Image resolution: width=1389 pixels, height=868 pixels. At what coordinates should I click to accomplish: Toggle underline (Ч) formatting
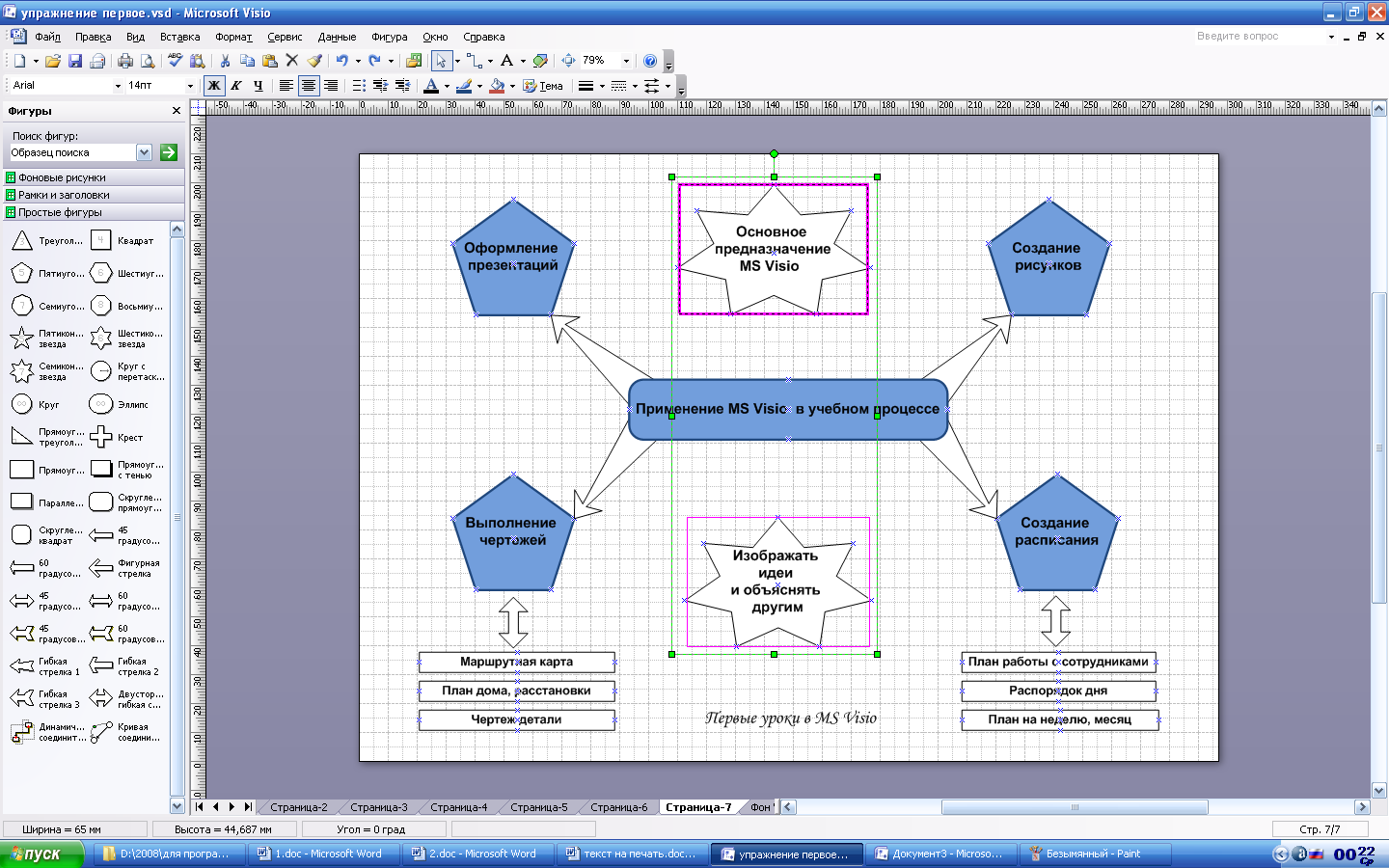pos(259,86)
